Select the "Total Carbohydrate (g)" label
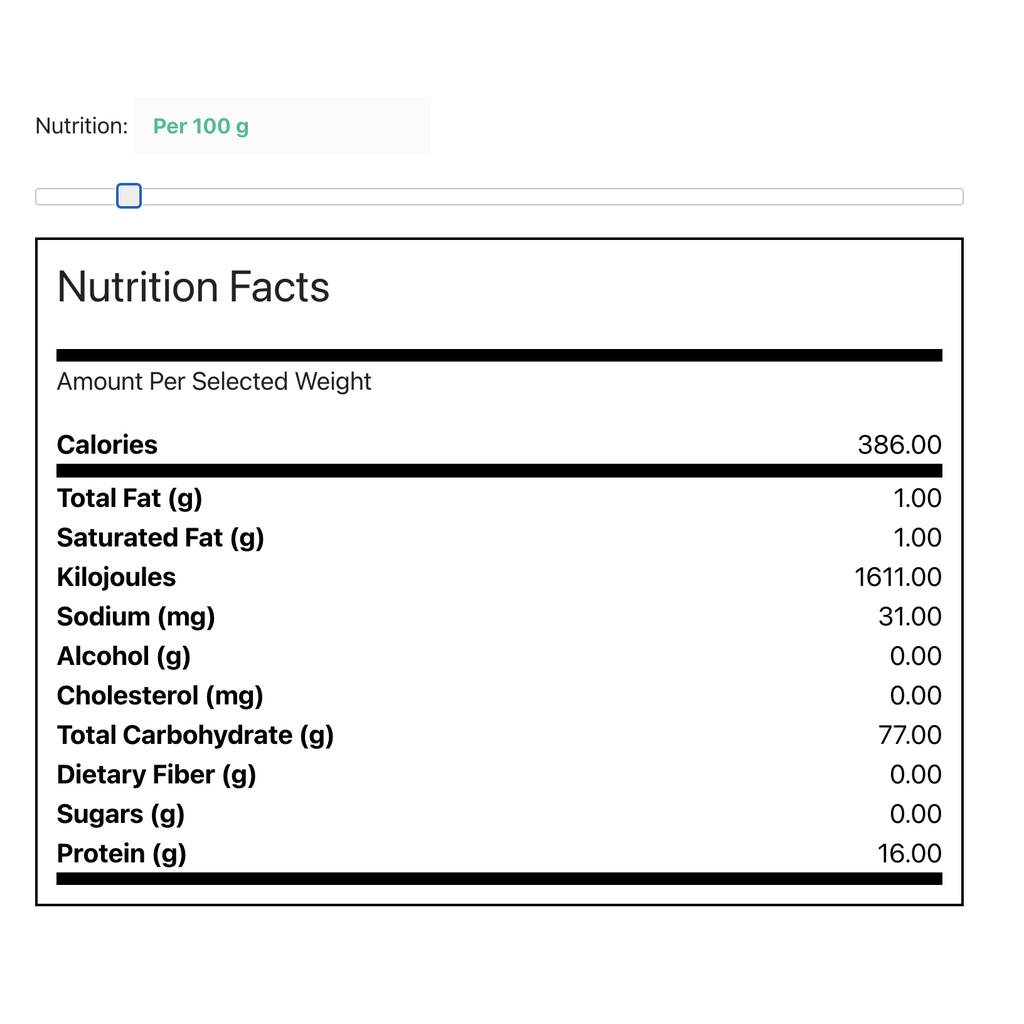 click(195, 735)
